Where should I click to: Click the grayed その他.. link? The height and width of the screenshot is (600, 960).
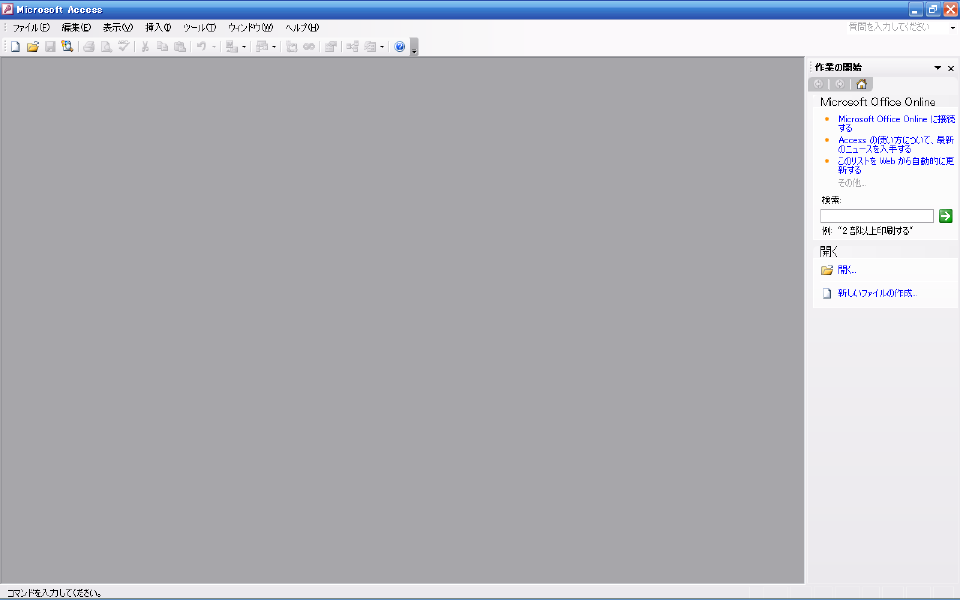pyautogui.click(x=852, y=182)
